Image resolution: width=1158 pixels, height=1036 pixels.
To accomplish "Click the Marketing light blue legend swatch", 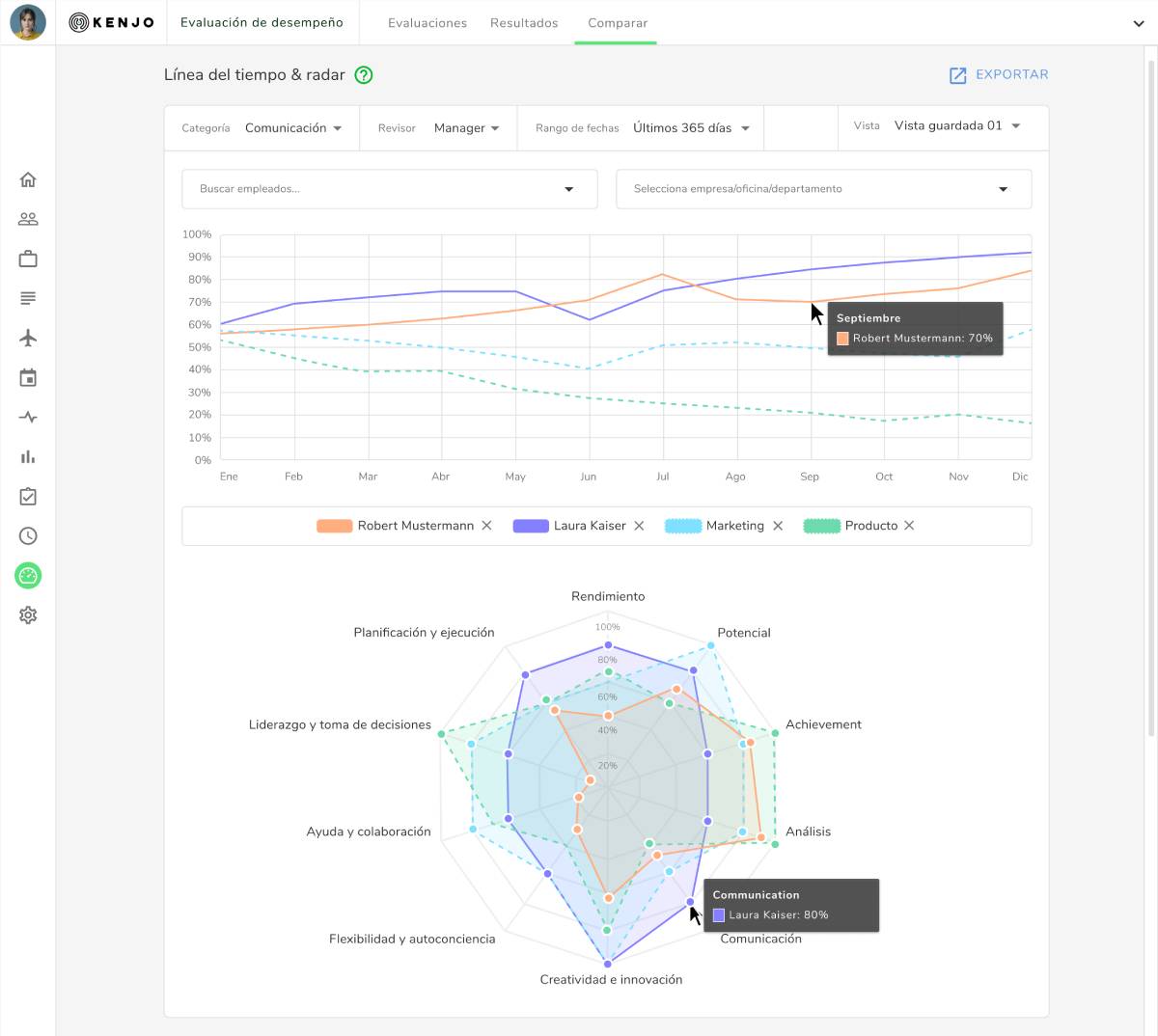I will [683, 526].
